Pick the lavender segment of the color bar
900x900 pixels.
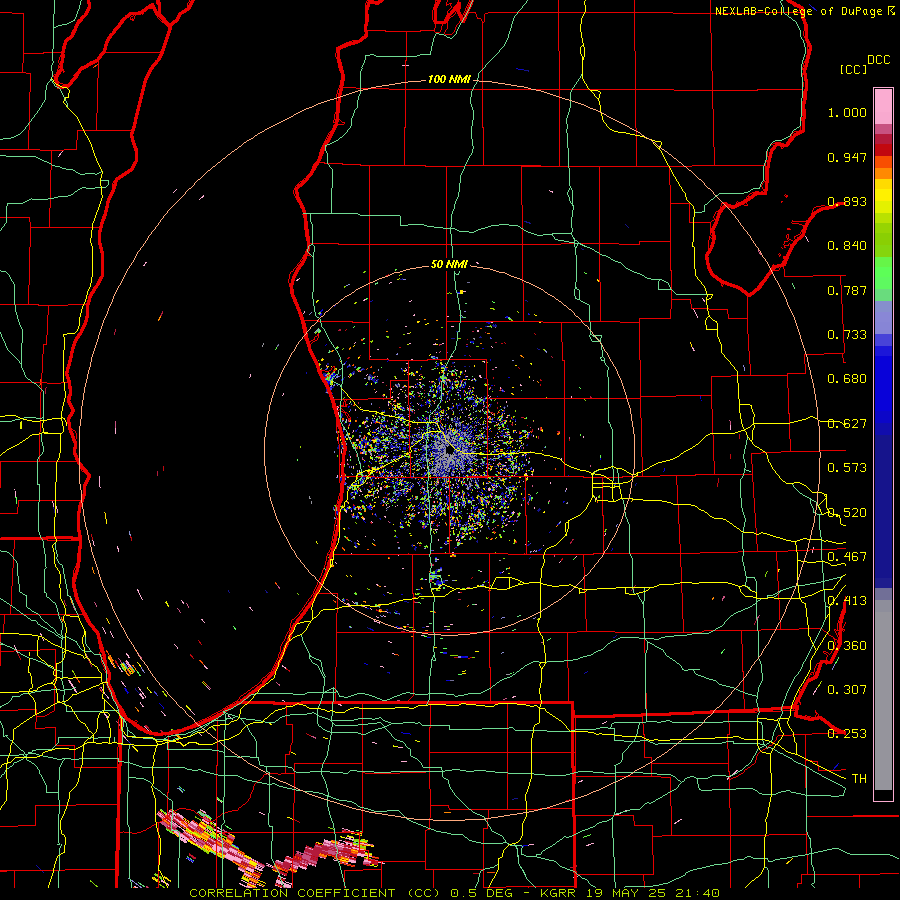click(883, 317)
